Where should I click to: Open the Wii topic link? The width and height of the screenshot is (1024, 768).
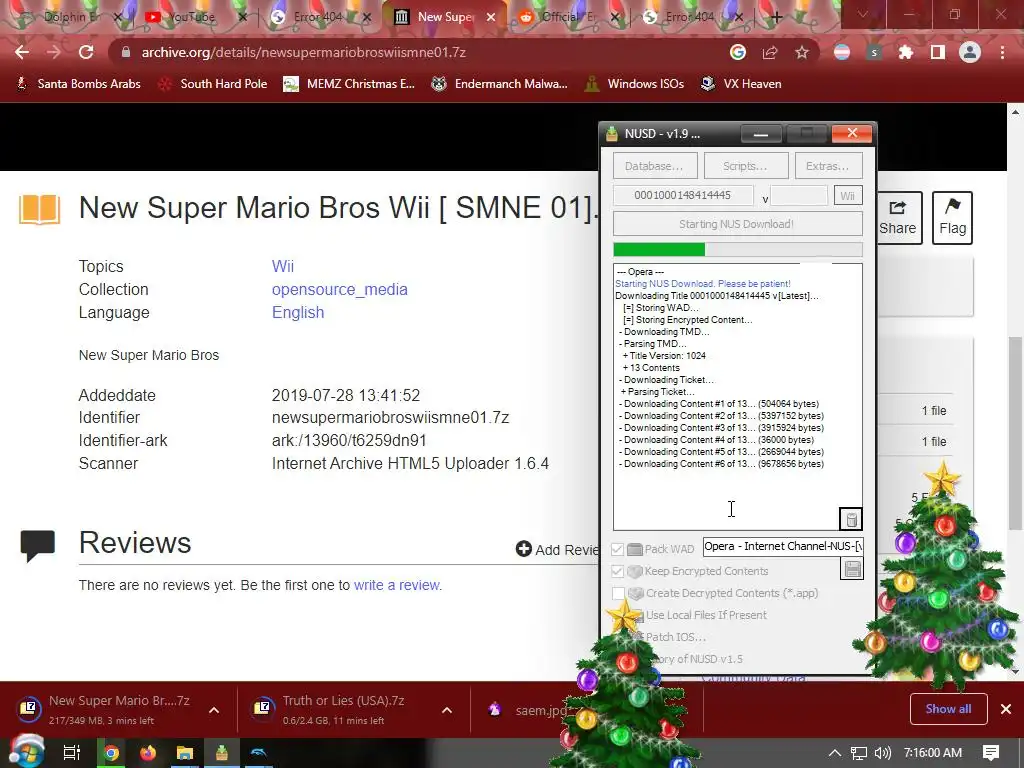[x=283, y=266]
